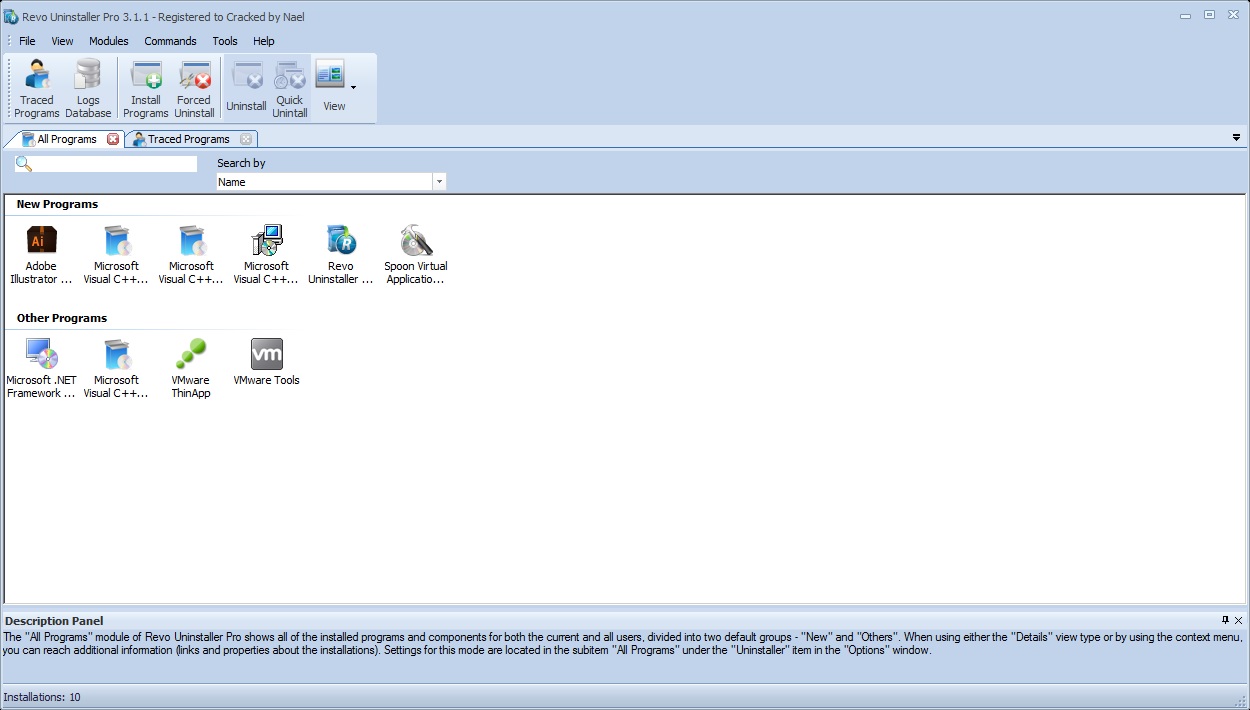Click the Description Panel title

coord(54,621)
